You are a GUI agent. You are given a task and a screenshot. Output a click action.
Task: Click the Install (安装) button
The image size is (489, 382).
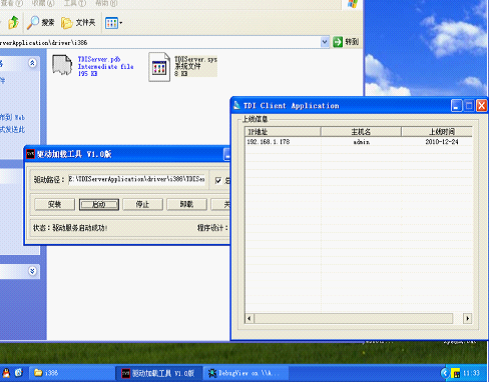(x=55, y=204)
